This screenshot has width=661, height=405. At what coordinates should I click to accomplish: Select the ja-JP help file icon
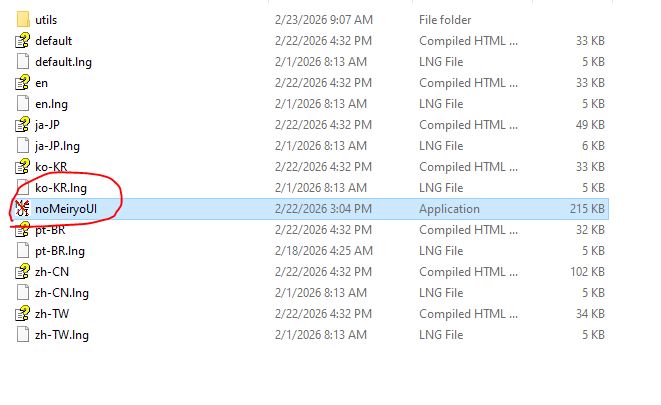click(23, 125)
